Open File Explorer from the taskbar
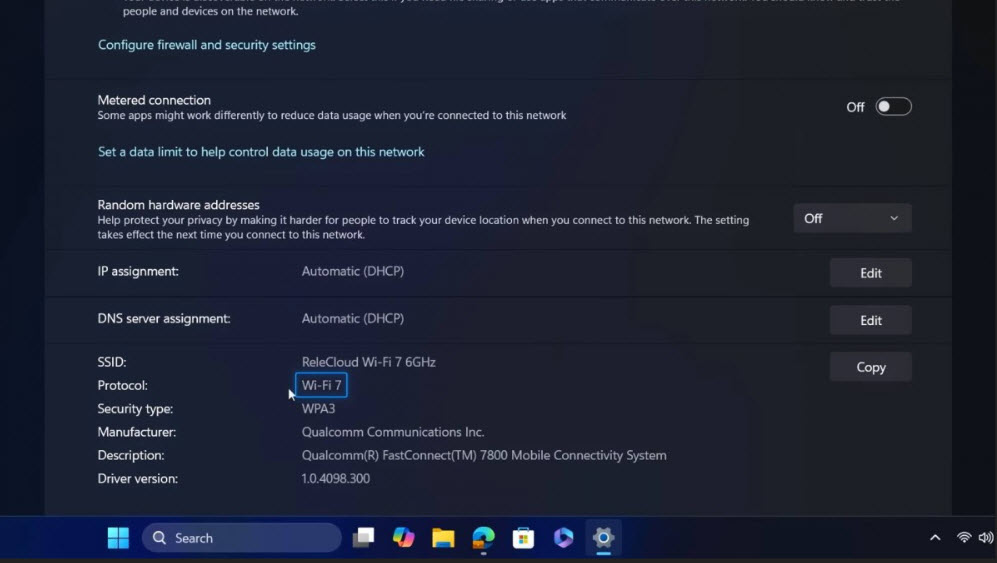 pyautogui.click(x=443, y=538)
